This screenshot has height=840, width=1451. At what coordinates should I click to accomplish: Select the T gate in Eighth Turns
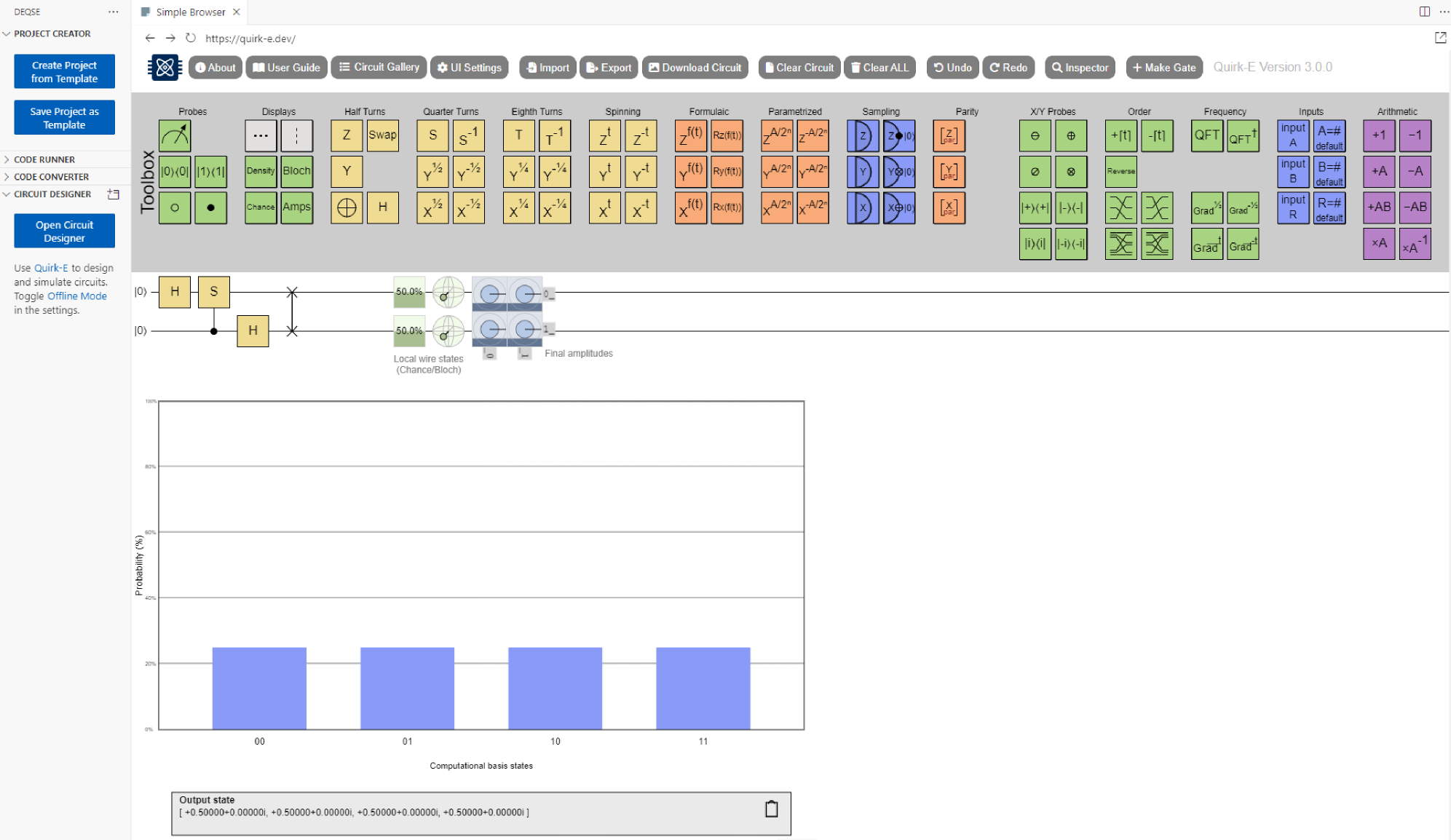click(518, 135)
